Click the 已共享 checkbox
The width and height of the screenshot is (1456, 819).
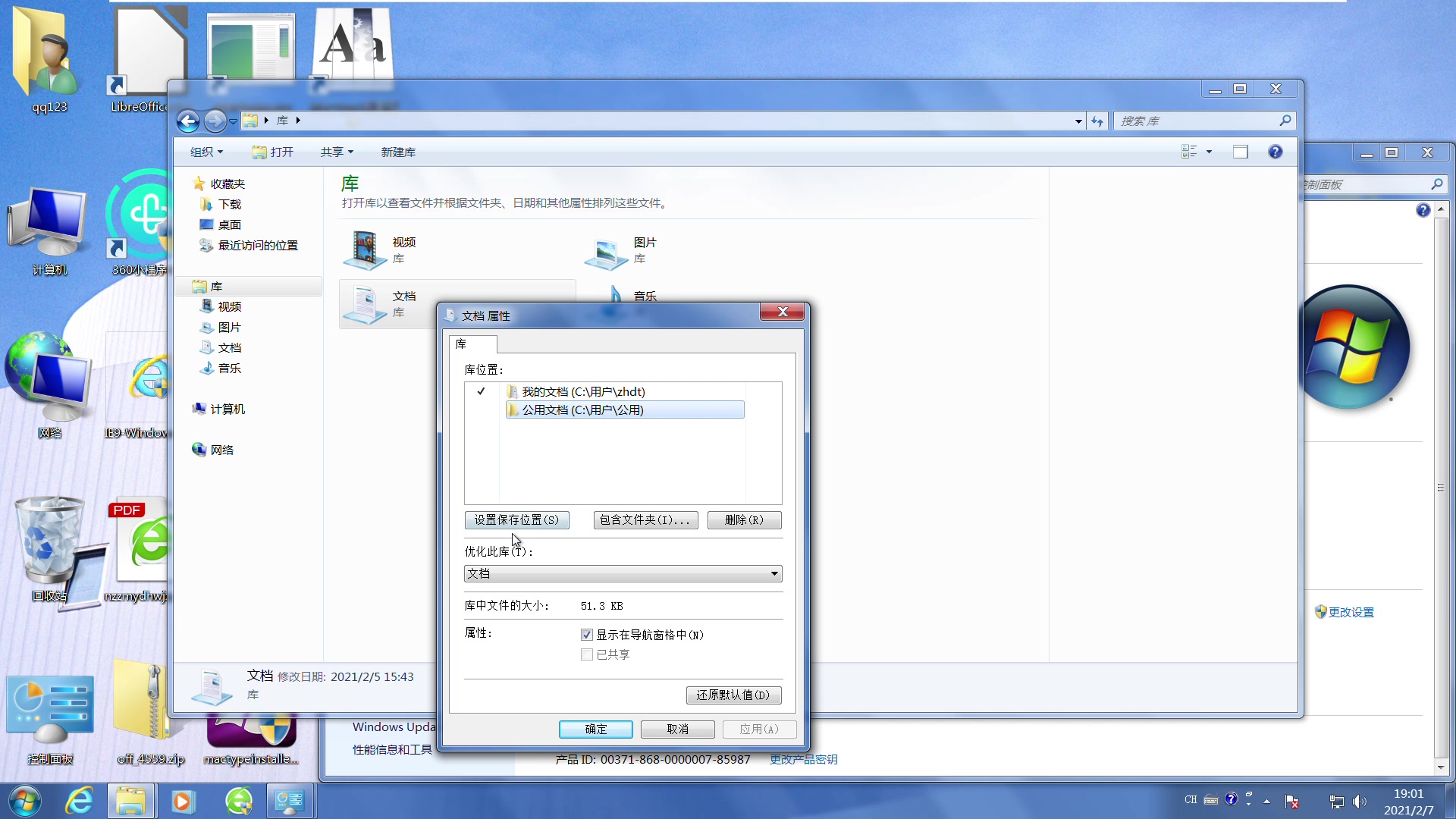[587, 654]
